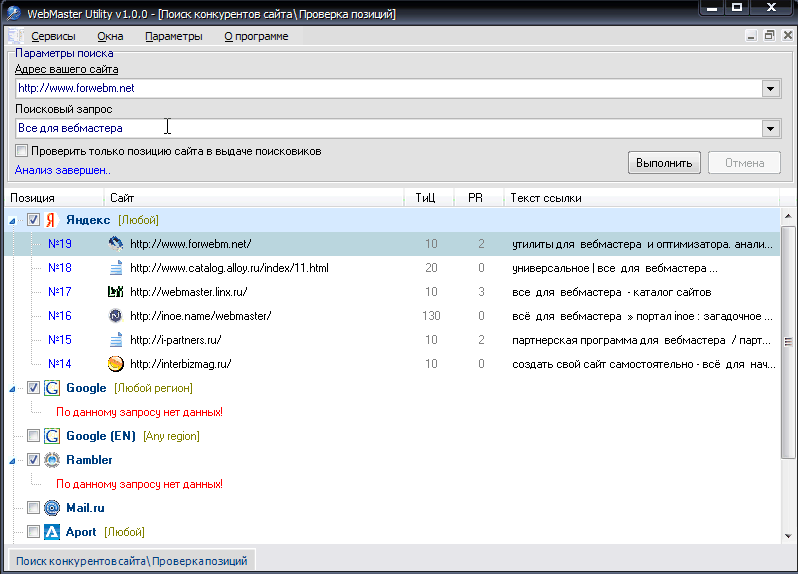Enable checkbox 'Проверить только позицию сайта'
Image resolution: width=798 pixels, height=574 pixels.
pos(22,151)
